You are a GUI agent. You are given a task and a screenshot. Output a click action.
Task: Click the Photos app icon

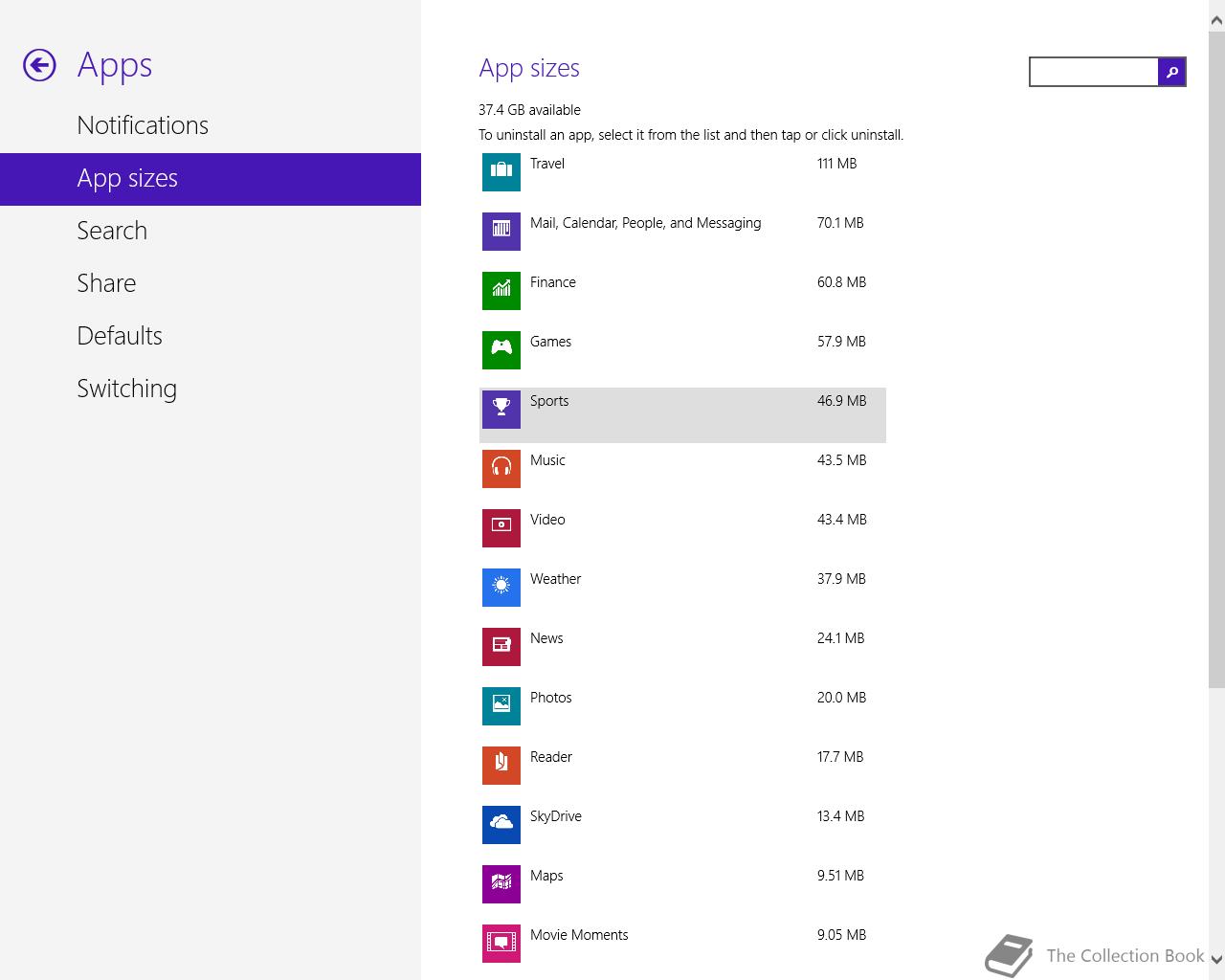pyautogui.click(x=501, y=706)
